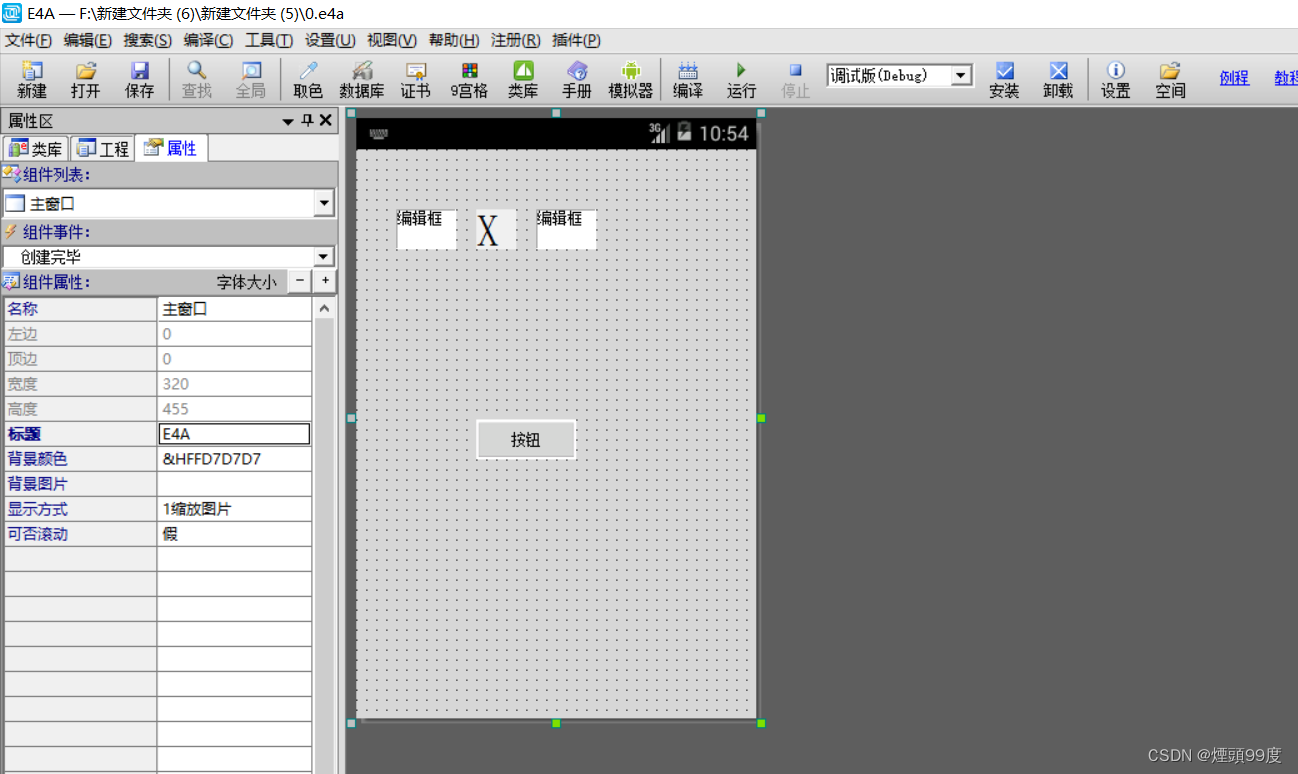
Task: Select the left 编辑框 on the form
Action: (426, 229)
